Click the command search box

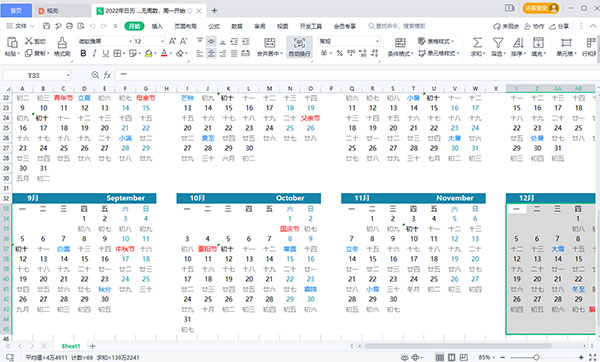tap(397, 26)
